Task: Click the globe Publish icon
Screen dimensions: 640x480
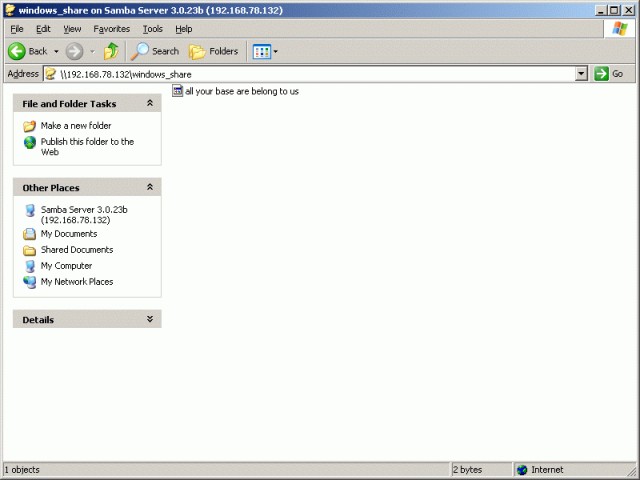Action: (x=29, y=142)
